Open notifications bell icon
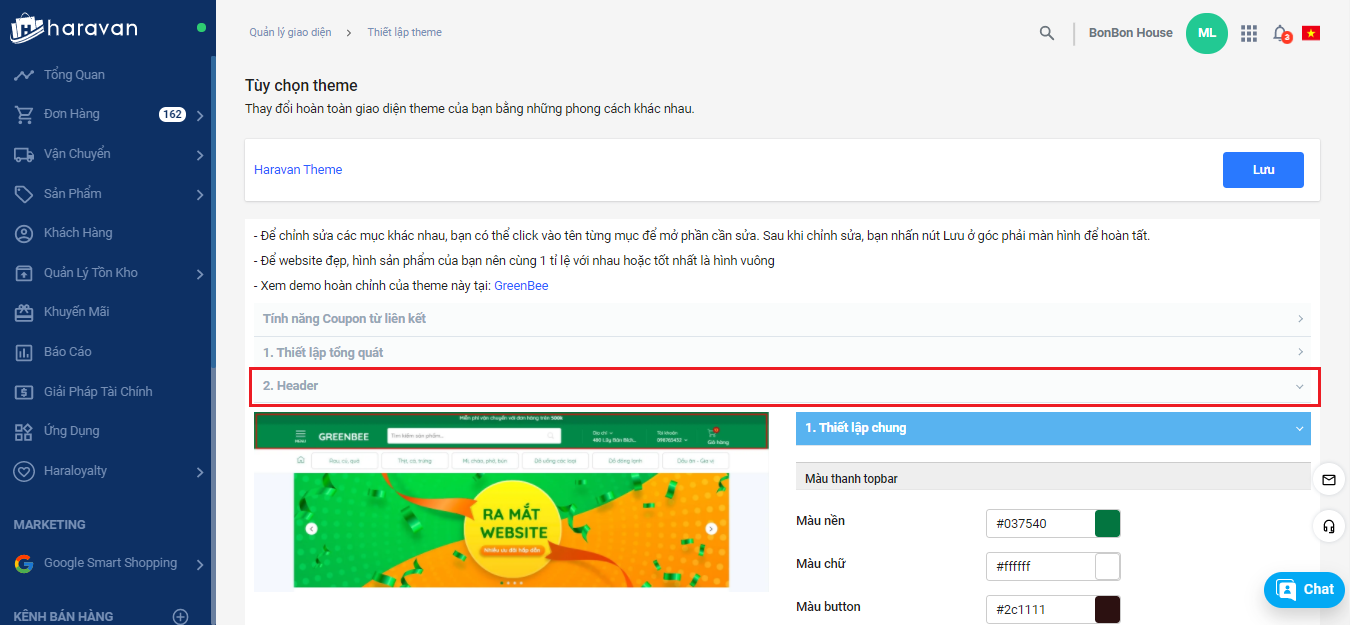The image size is (1350, 625). coord(1281,34)
